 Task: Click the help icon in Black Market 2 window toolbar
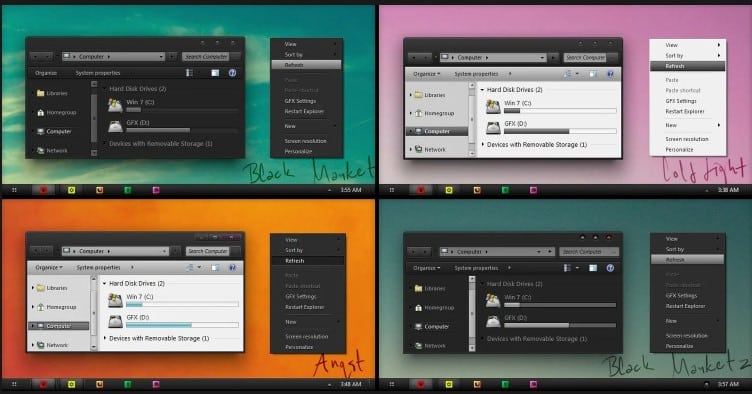click(x=610, y=268)
